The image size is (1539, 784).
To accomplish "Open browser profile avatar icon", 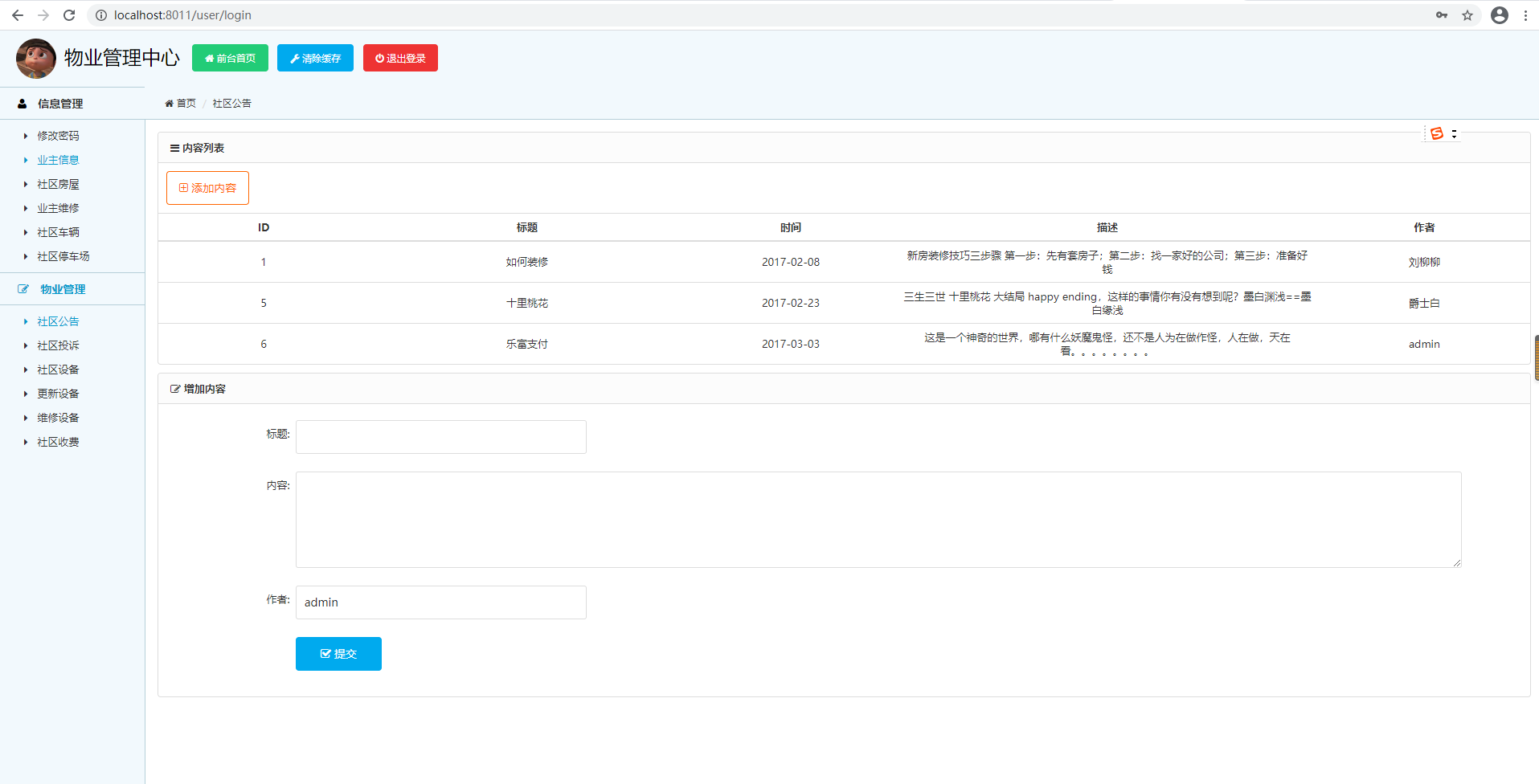I will 1500,15.
